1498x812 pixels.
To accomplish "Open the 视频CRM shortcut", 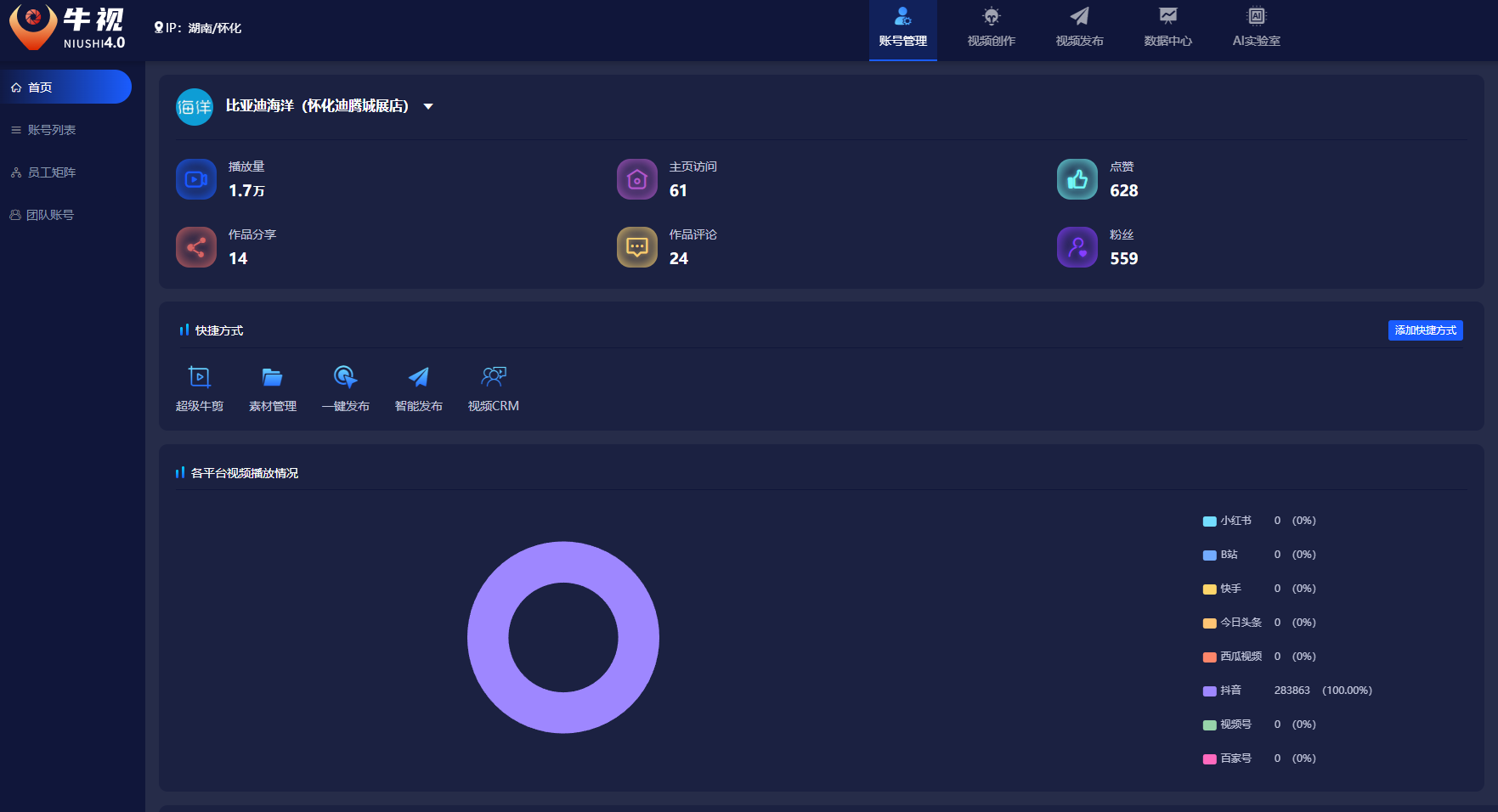I will pos(493,377).
